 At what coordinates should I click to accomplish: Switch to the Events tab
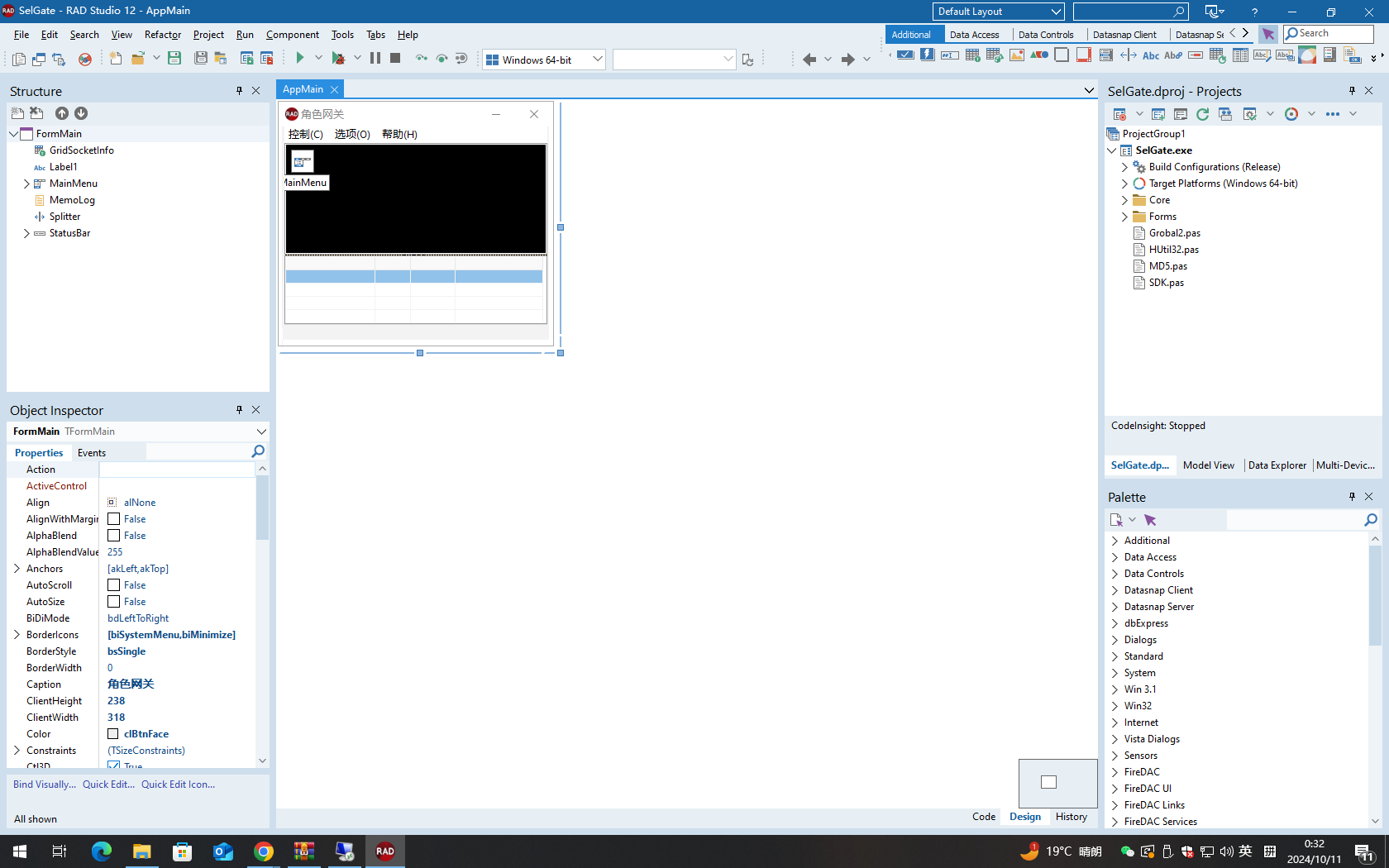92,453
